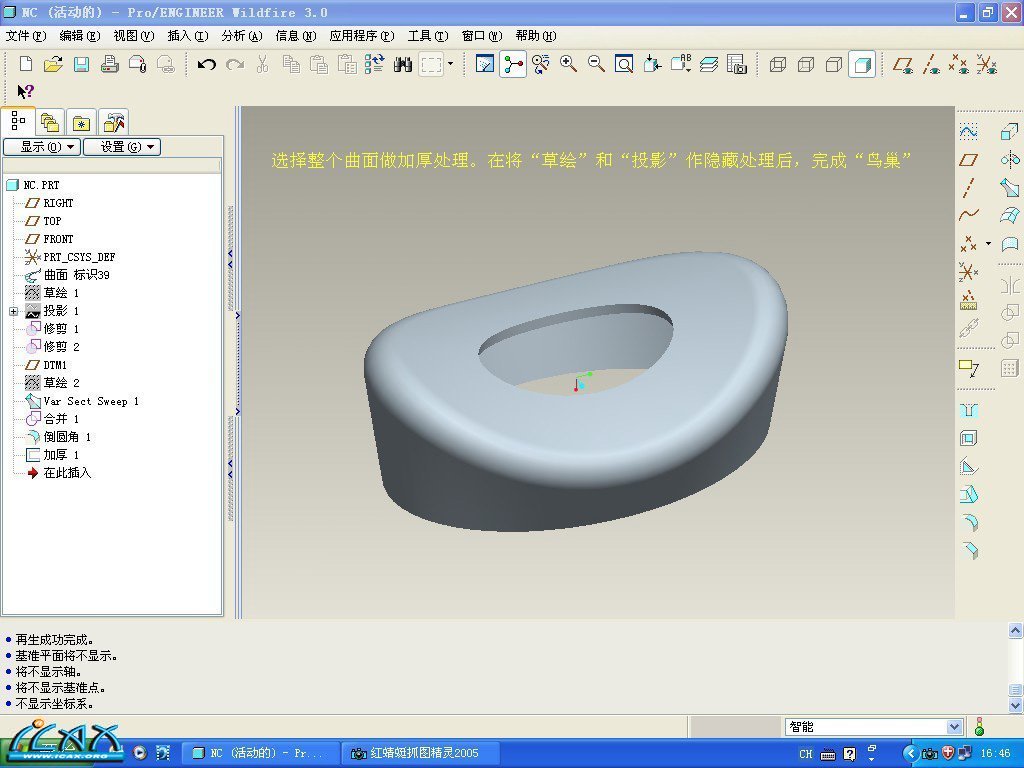Open the 智能 selection filter dropdown
Screen dimensions: 1024x768
coord(954,727)
